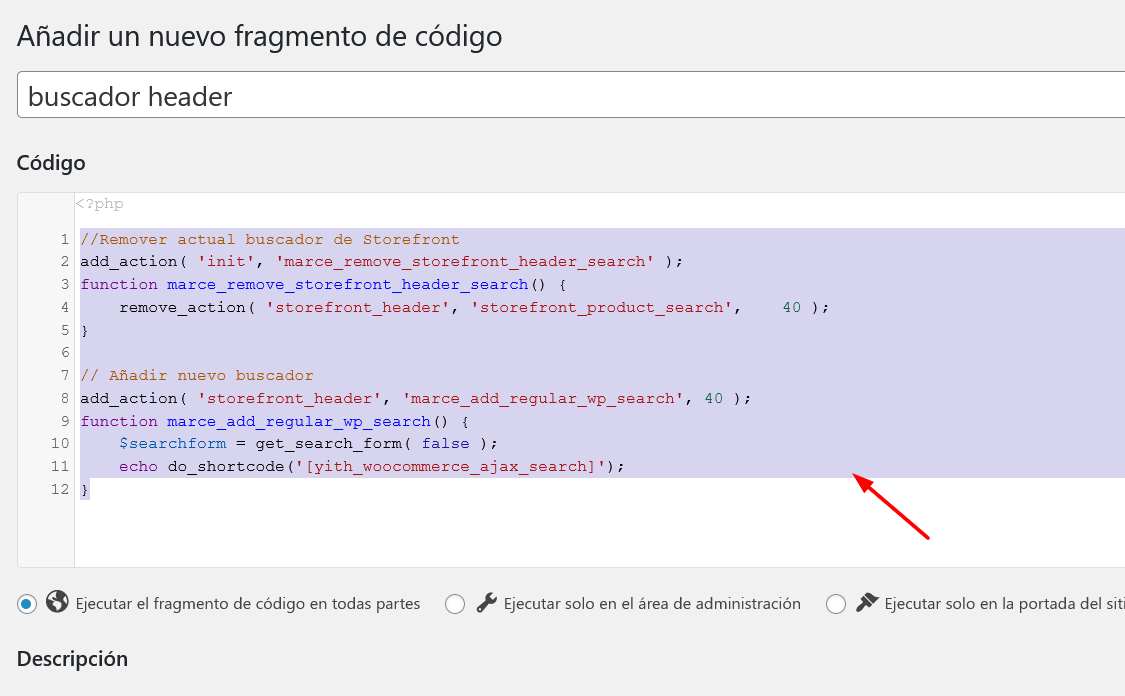Click line number 6 in the gutter

[x=65, y=352]
